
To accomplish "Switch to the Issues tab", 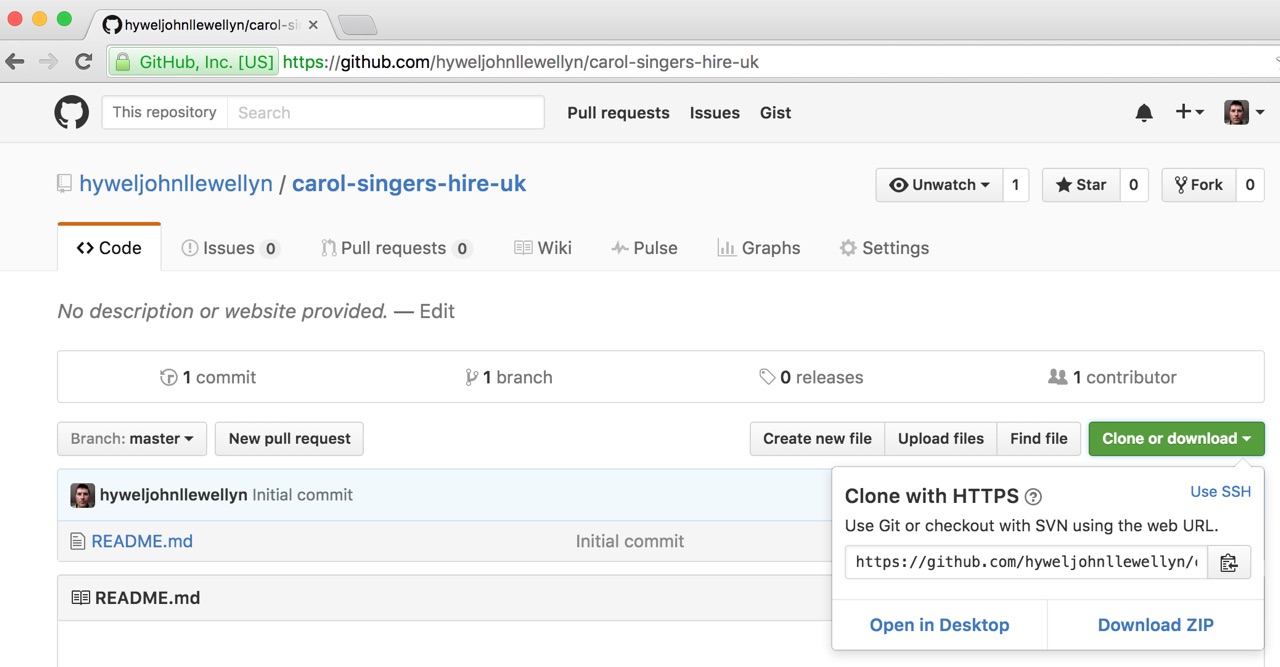I will pyautogui.click(x=231, y=248).
